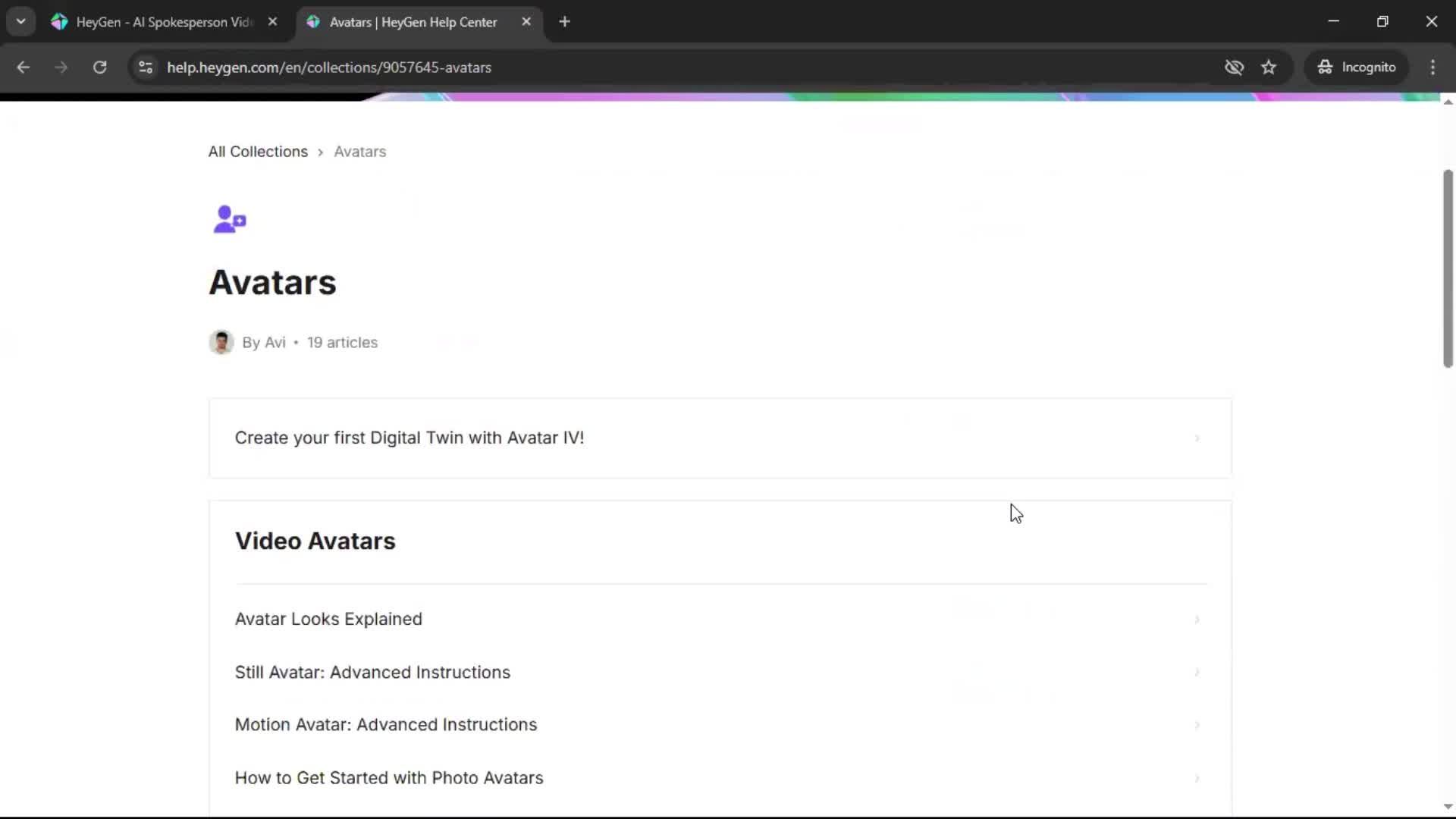Bookmark this page with star icon
Image resolution: width=1456 pixels, height=819 pixels.
[1269, 67]
